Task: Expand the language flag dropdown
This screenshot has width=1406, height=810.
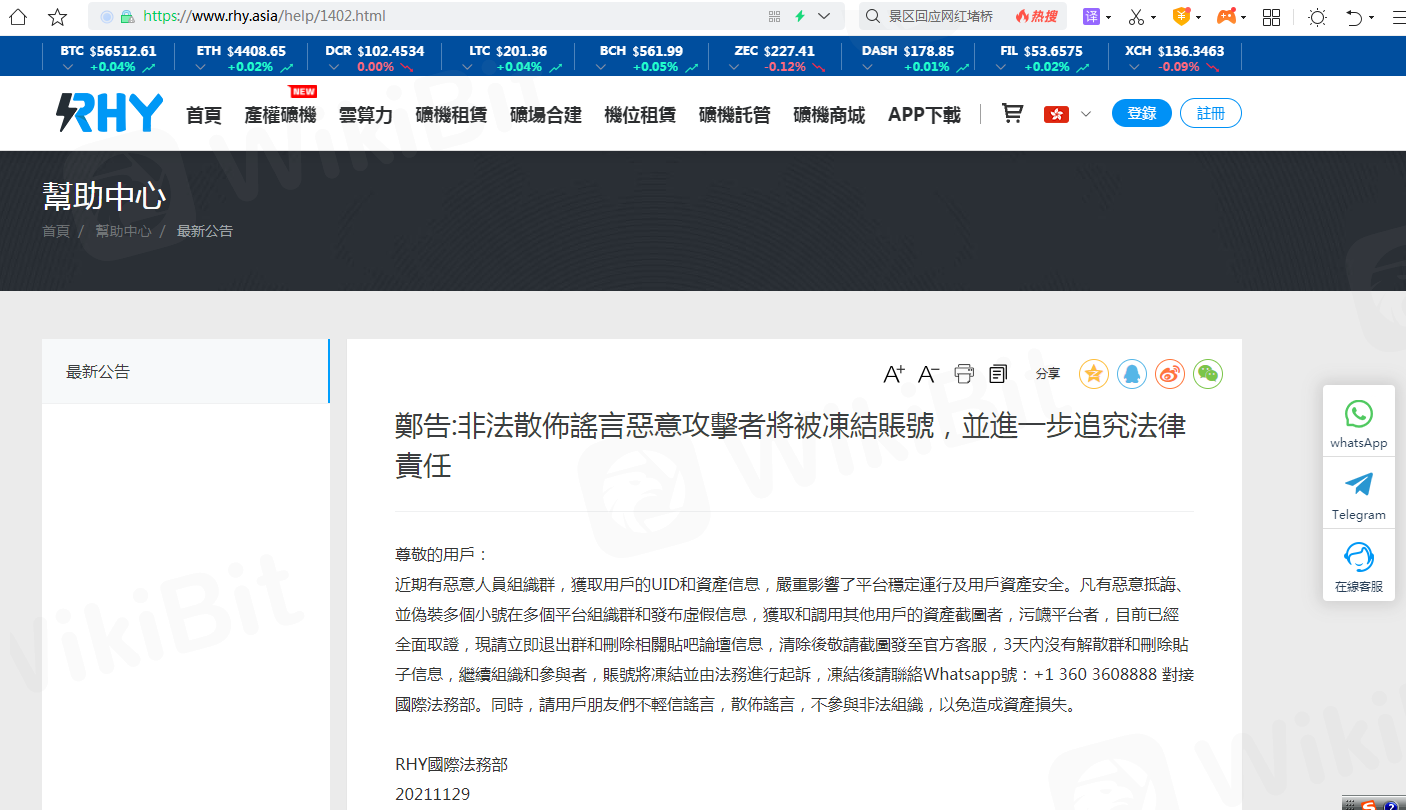Action: 1086,114
